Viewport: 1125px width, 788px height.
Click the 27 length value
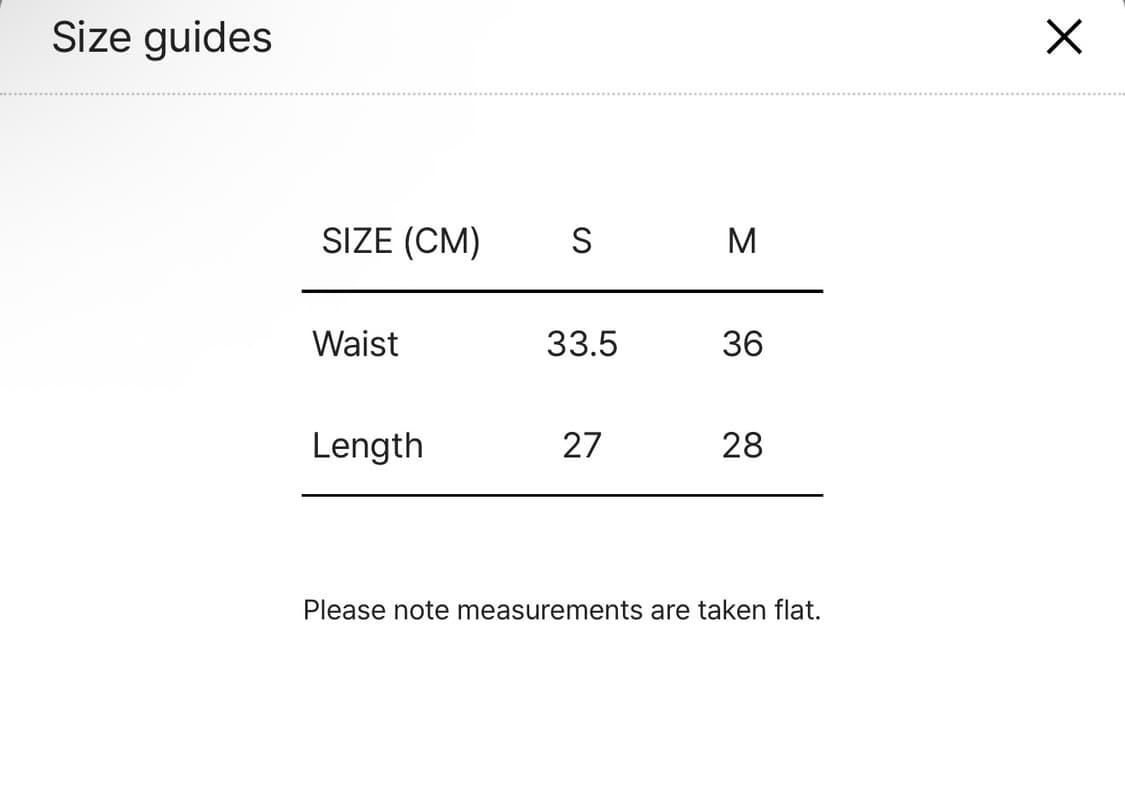[581, 445]
